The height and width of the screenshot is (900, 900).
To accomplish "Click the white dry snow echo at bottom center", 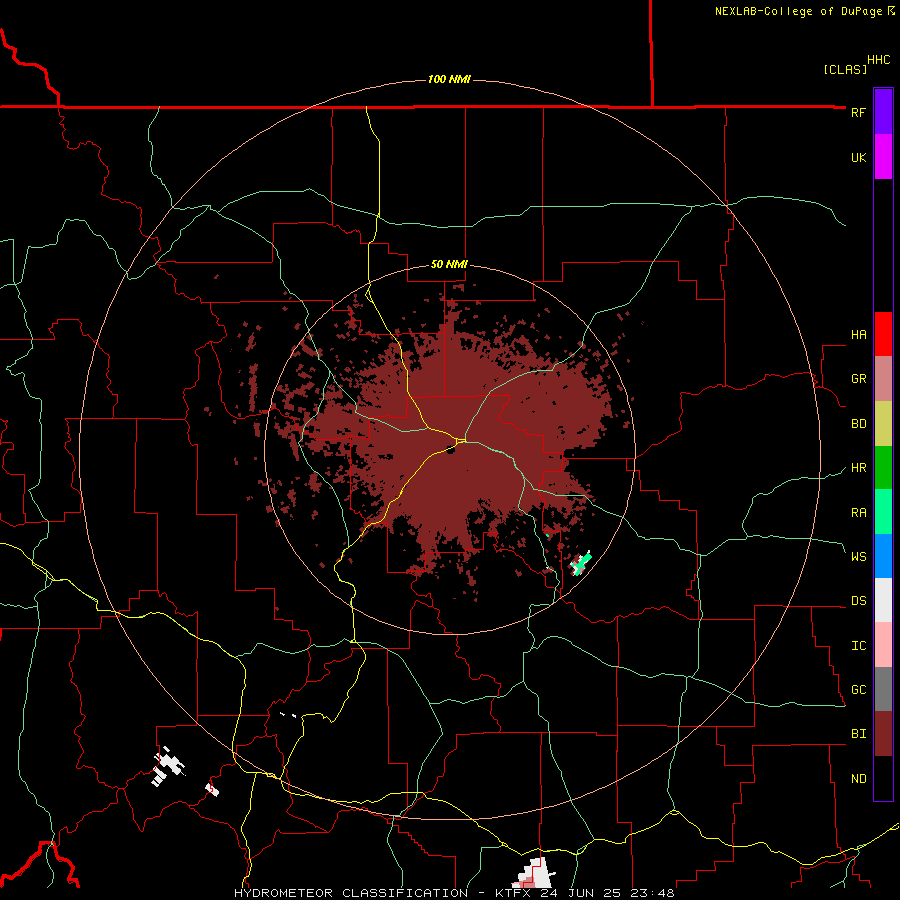I will tap(536, 874).
